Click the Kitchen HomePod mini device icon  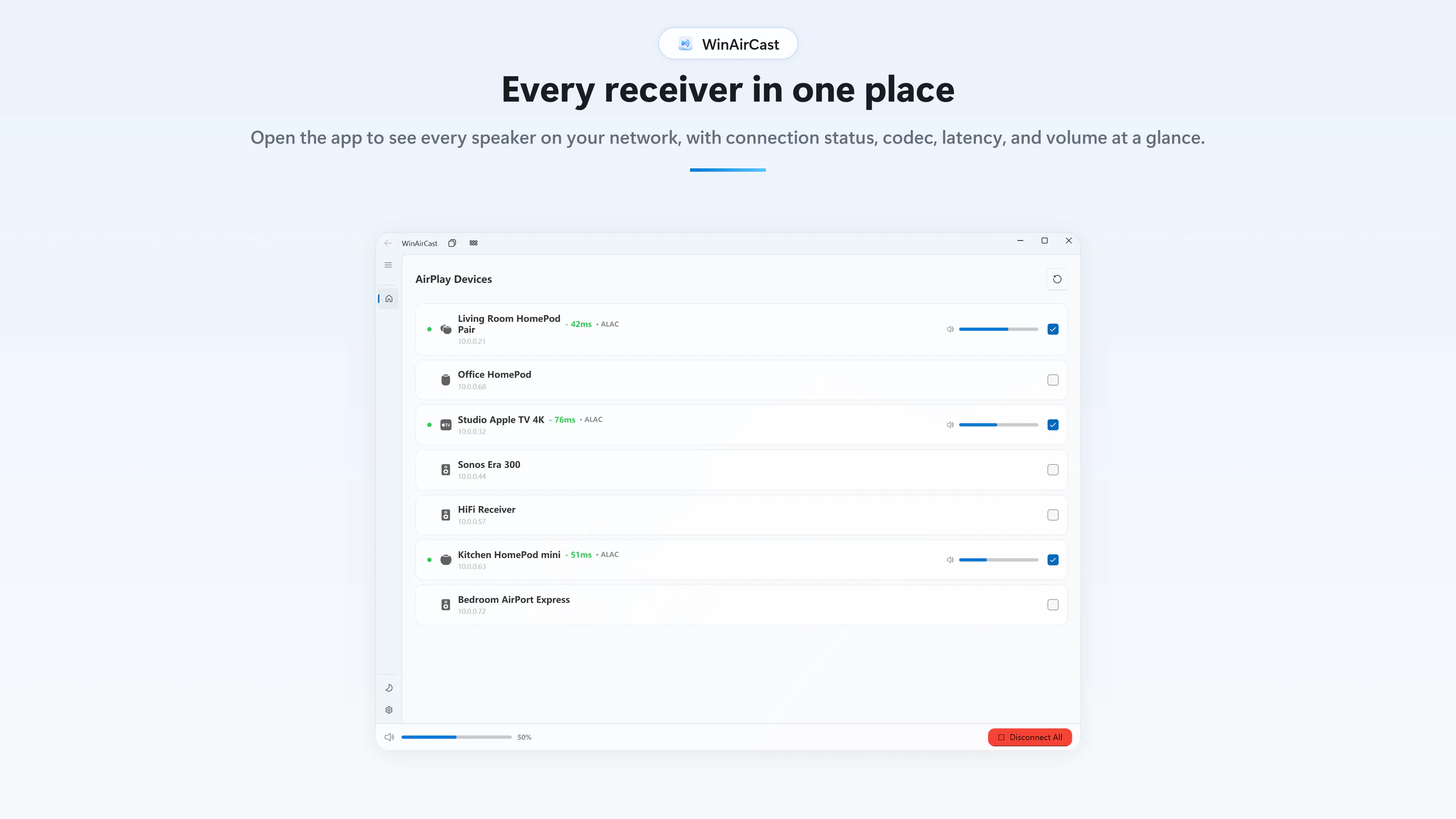[x=446, y=560]
